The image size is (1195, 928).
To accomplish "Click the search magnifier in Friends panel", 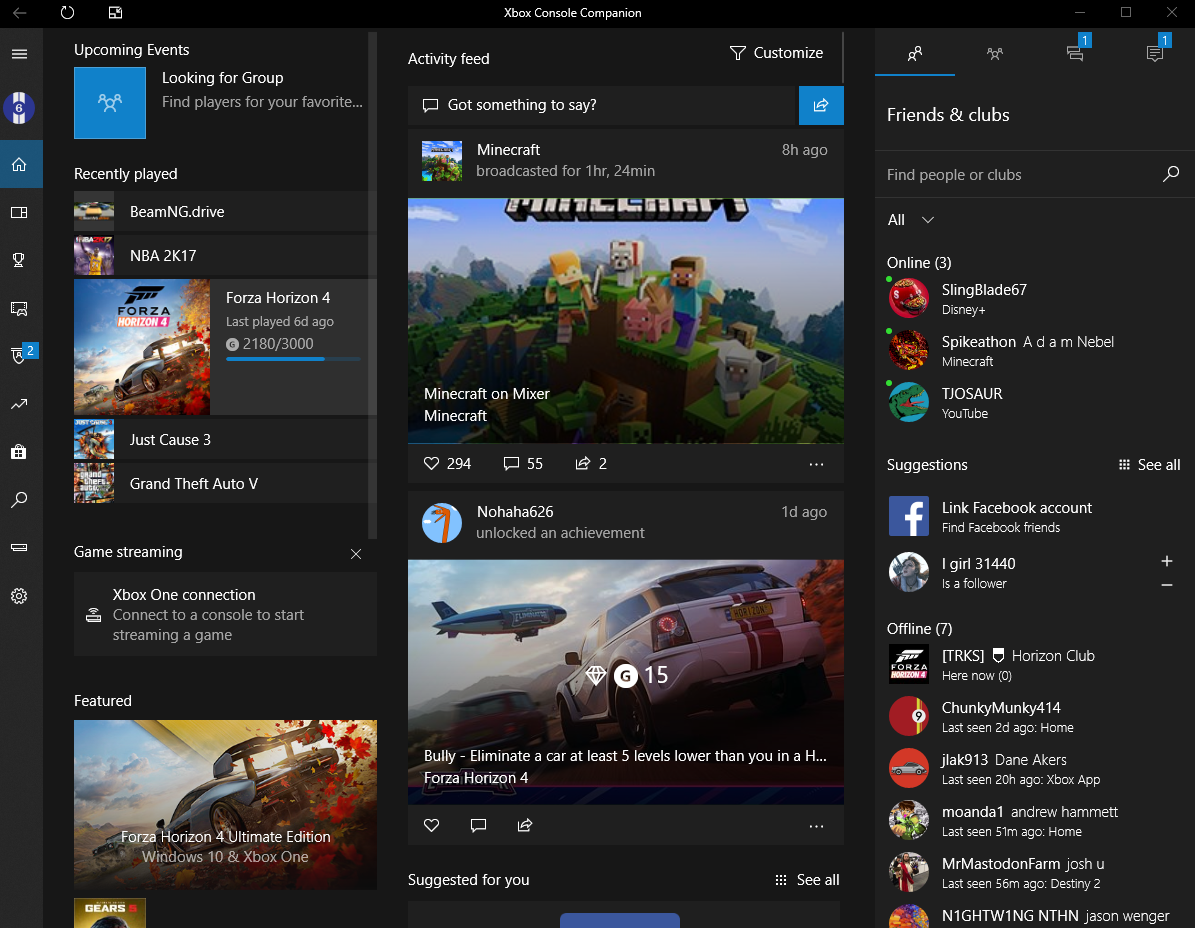I will [1171, 174].
